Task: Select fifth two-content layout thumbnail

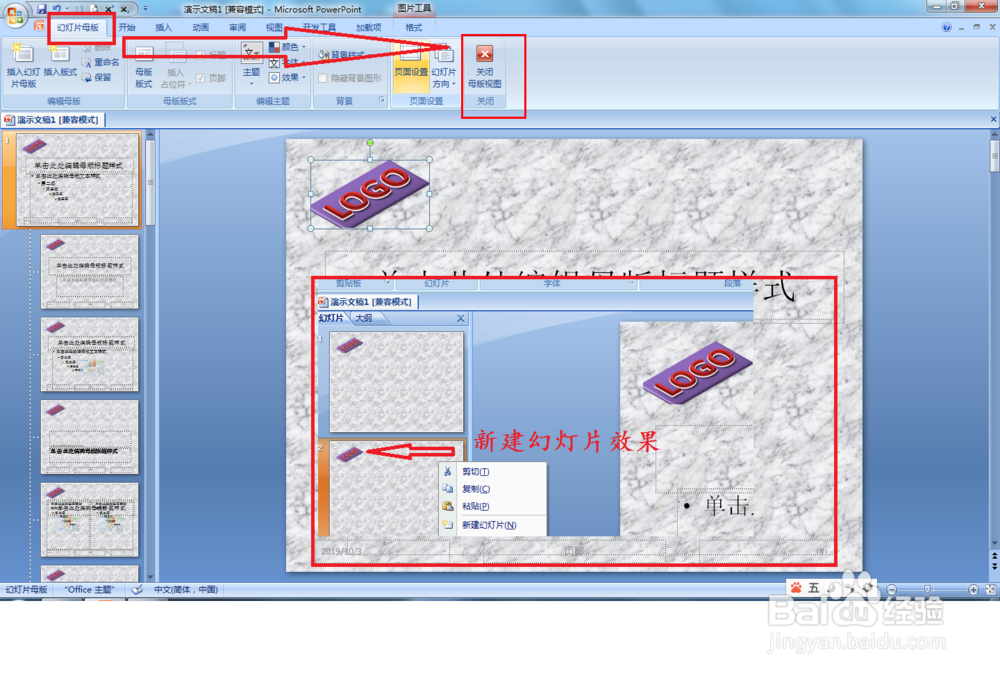Action: 89,519
